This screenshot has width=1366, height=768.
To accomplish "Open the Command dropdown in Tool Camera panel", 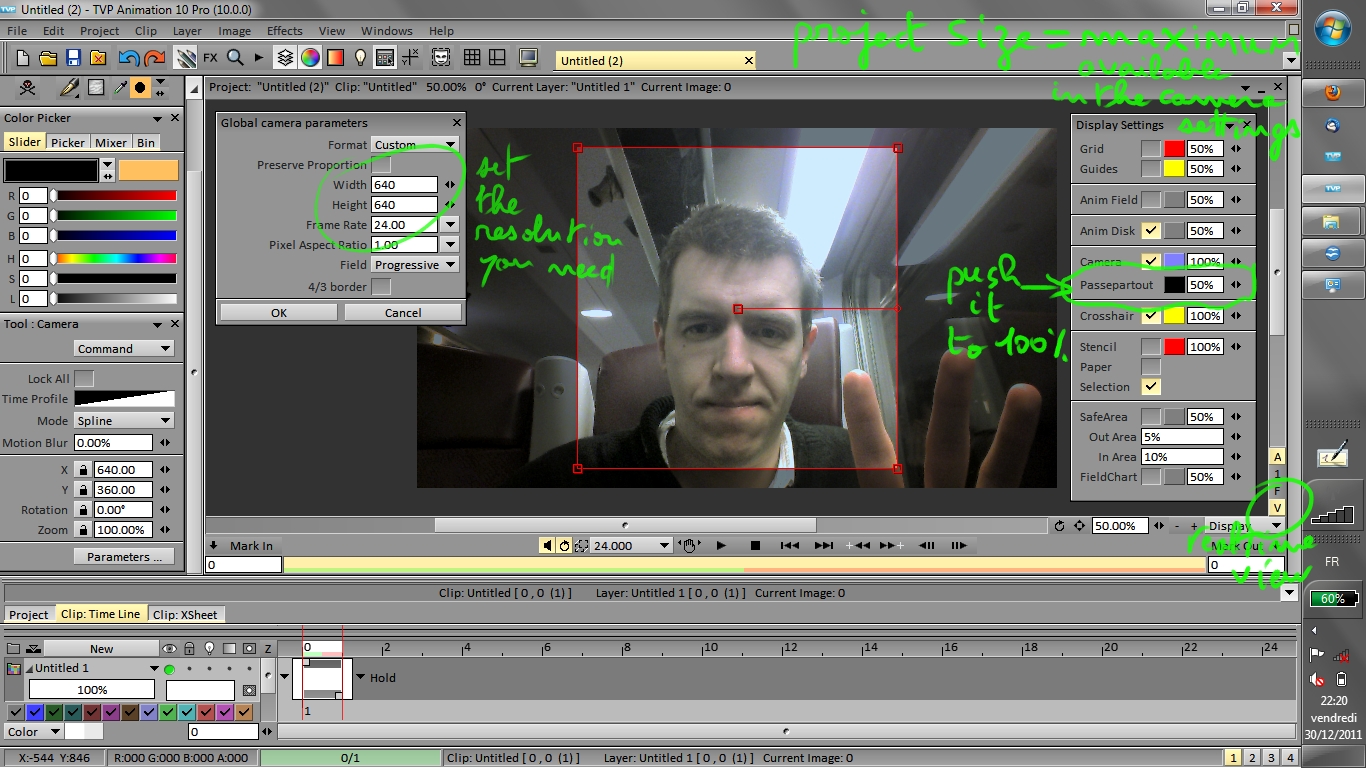I will [124, 348].
